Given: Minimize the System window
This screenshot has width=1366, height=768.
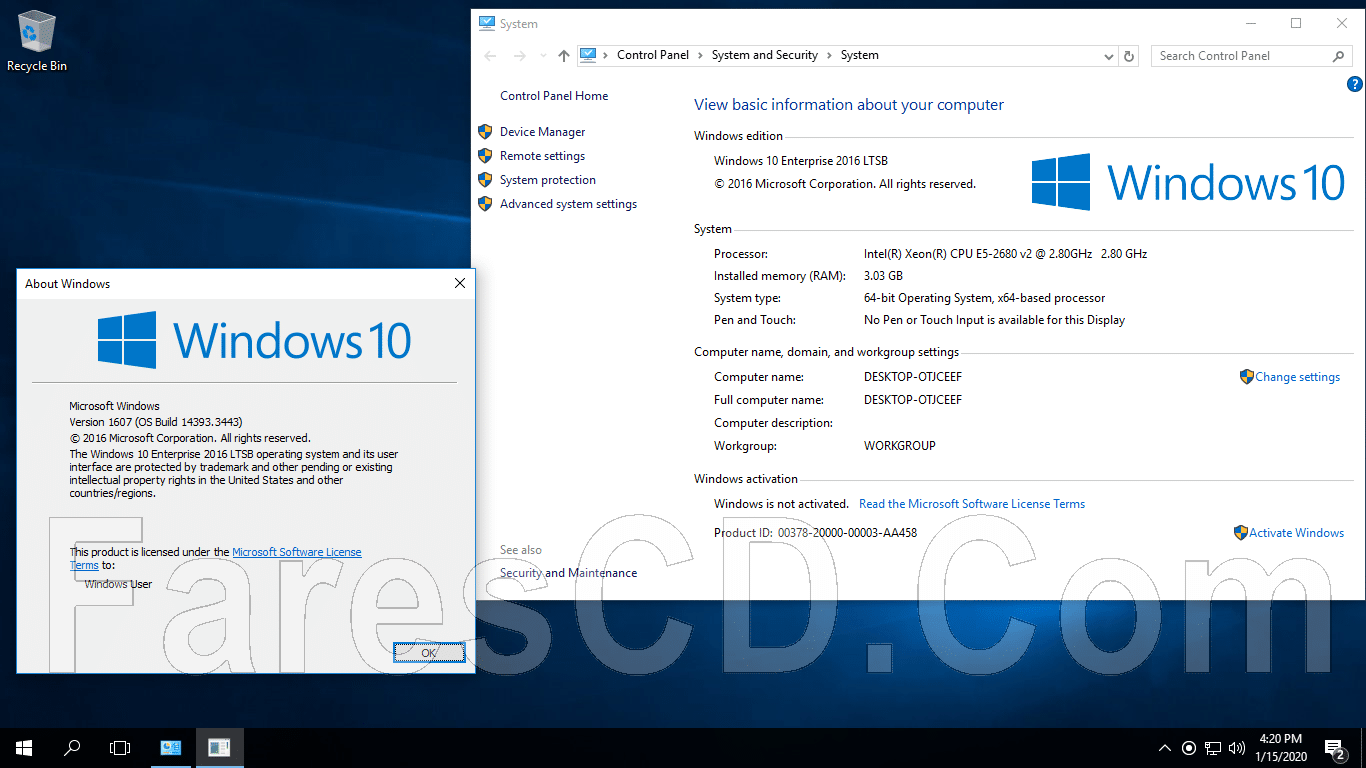Looking at the screenshot, I should click(x=1251, y=23).
